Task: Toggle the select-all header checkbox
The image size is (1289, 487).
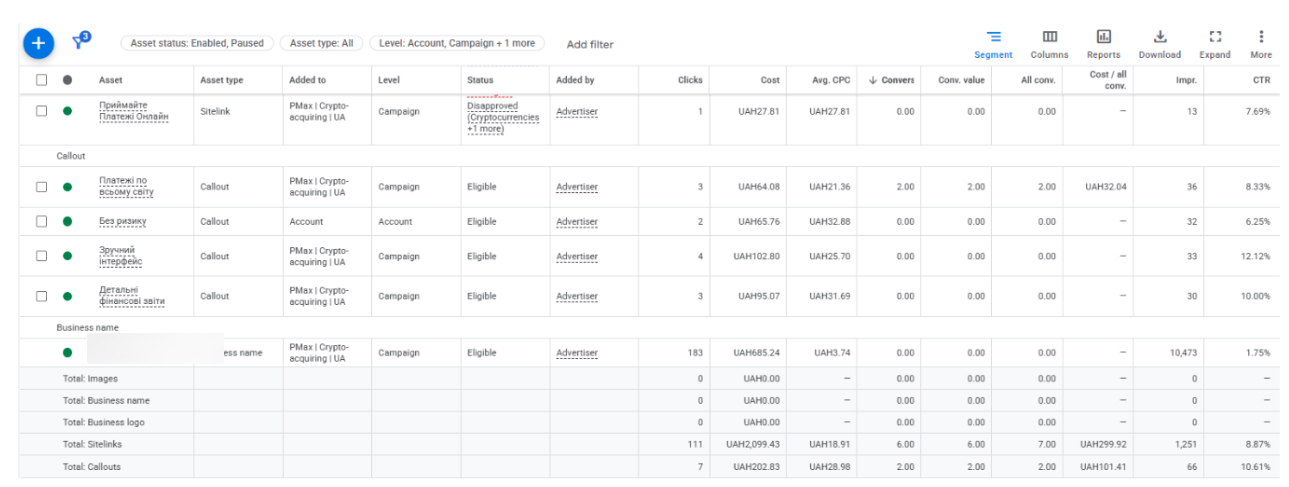Action: (x=41, y=80)
